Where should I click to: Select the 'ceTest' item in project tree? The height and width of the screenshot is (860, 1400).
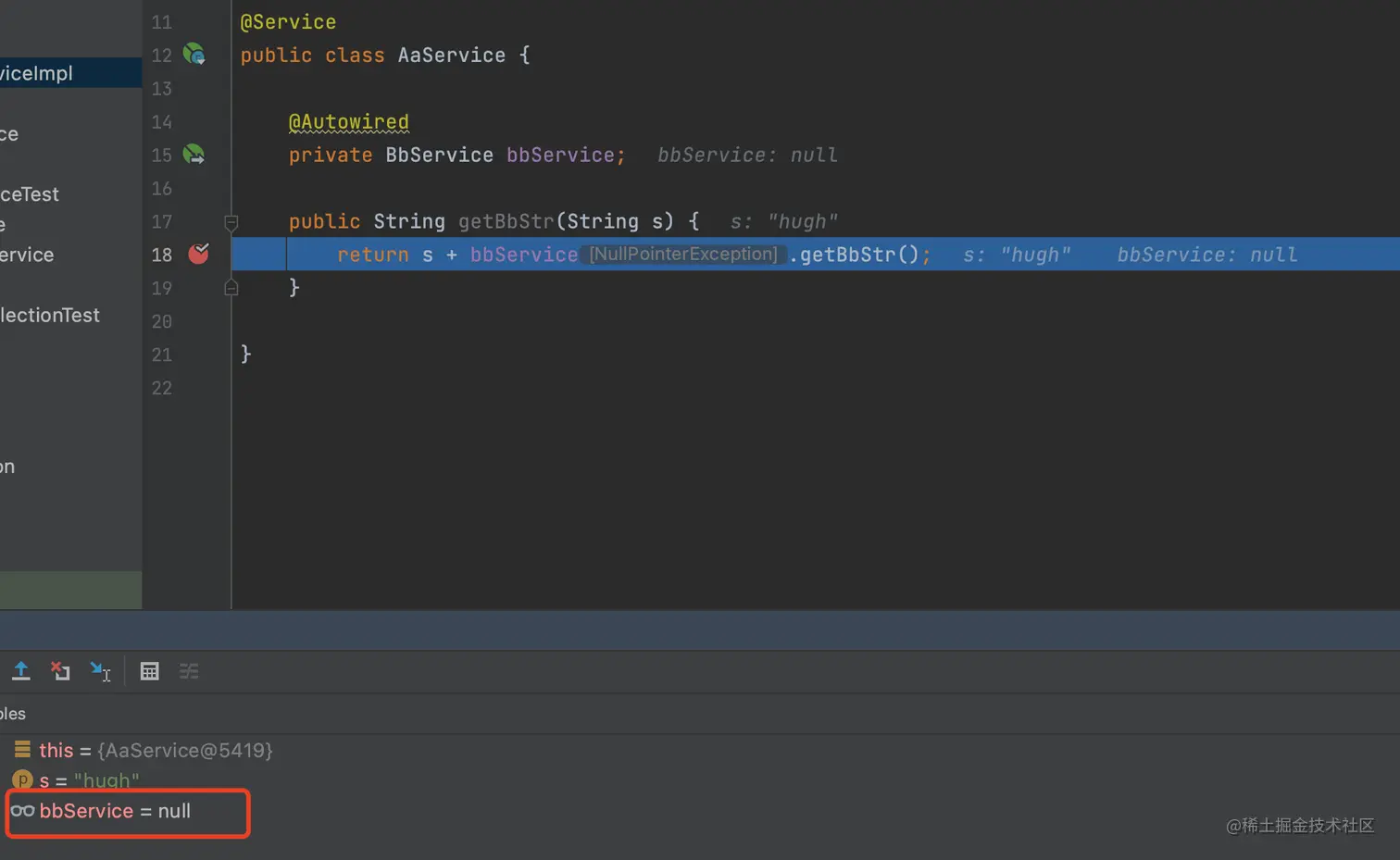click(x=30, y=194)
